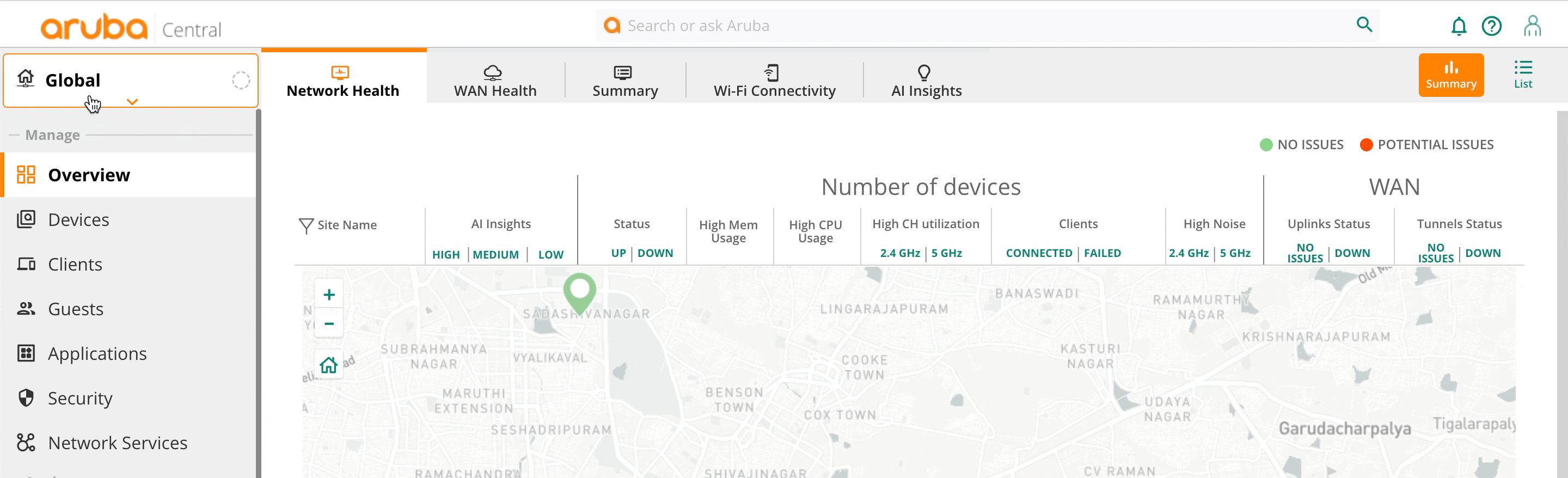The image size is (1568, 478).
Task: Reset map to home view
Action: (329, 365)
